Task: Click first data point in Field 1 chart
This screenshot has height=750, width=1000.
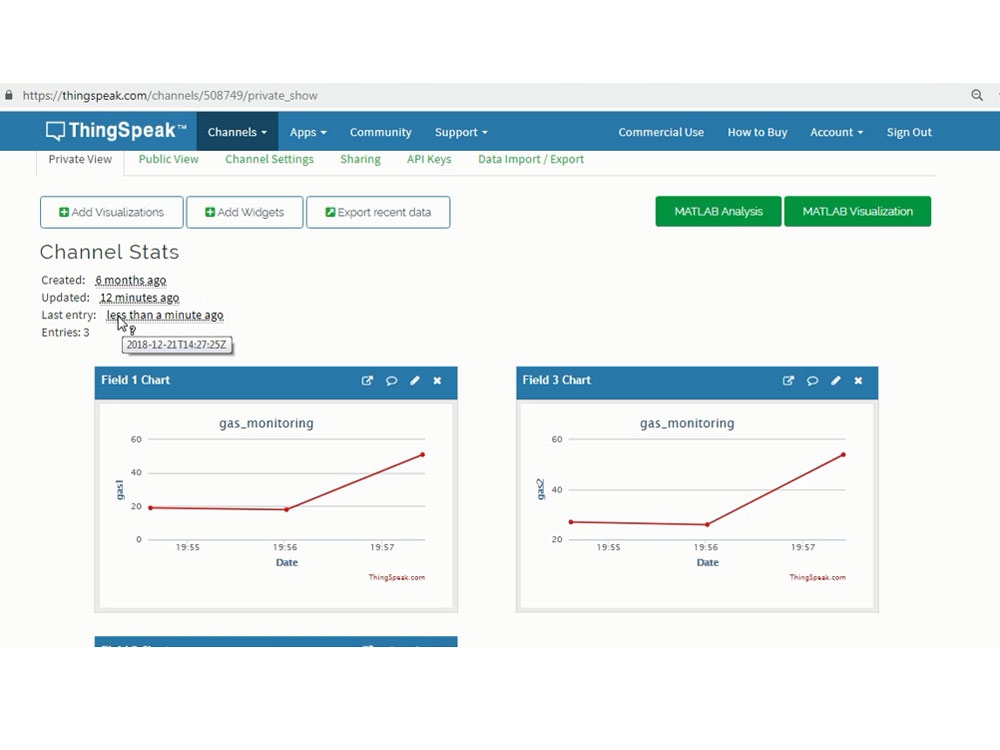Action: pos(151,508)
